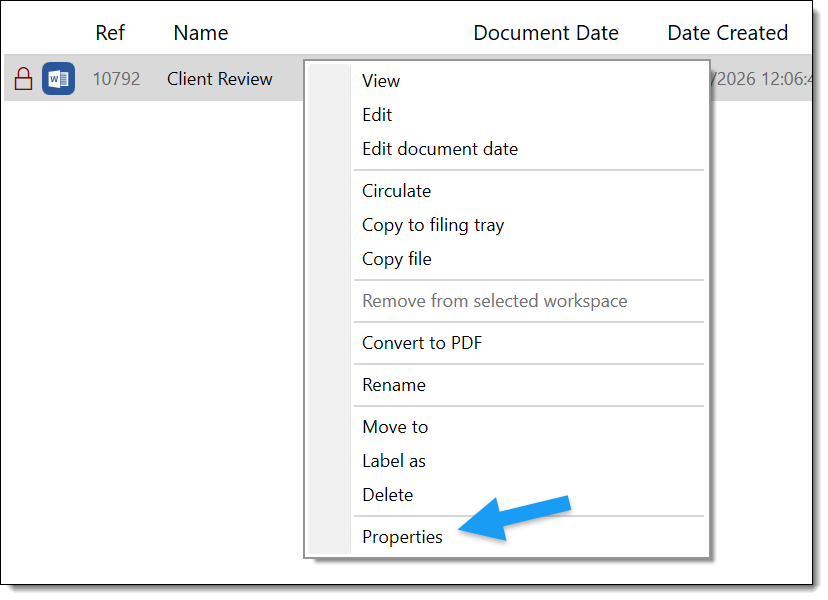Click Edit document date

pos(440,148)
